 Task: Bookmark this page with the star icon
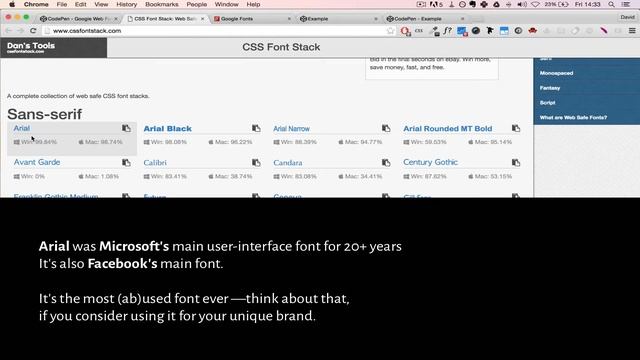point(391,31)
